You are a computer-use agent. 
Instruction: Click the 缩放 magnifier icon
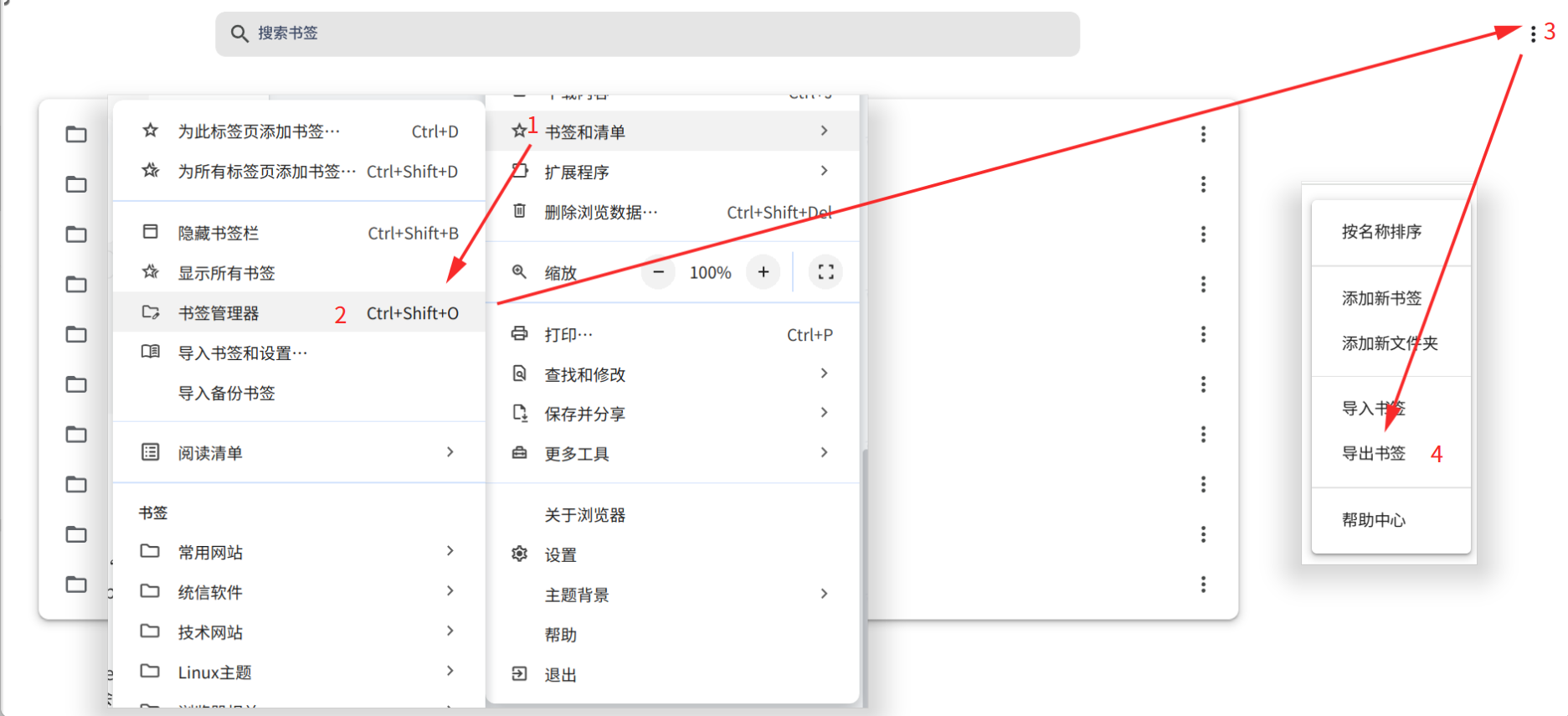(x=520, y=272)
